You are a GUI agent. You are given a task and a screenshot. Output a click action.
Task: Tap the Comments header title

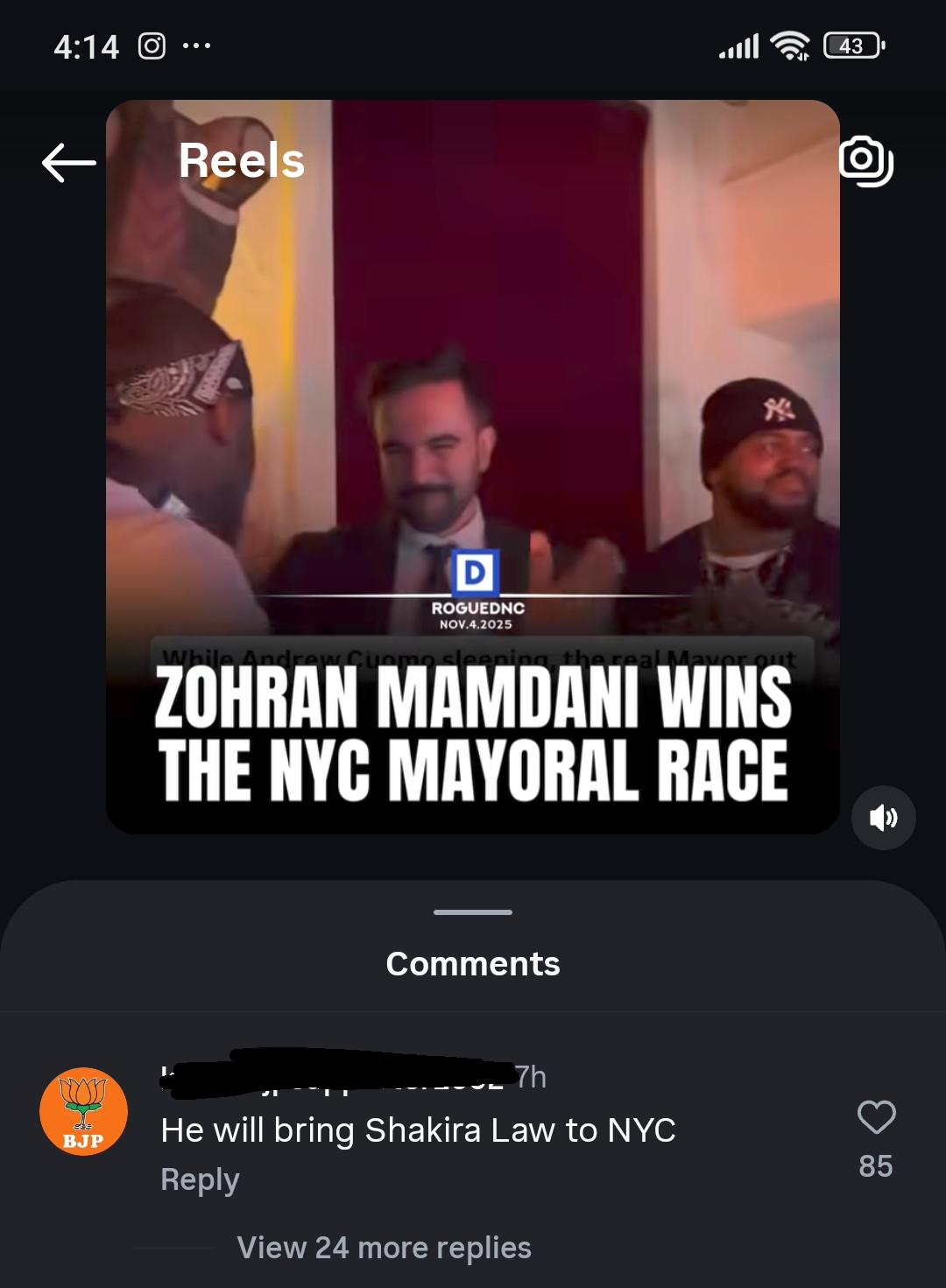pyautogui.click(x=473, y=963)
